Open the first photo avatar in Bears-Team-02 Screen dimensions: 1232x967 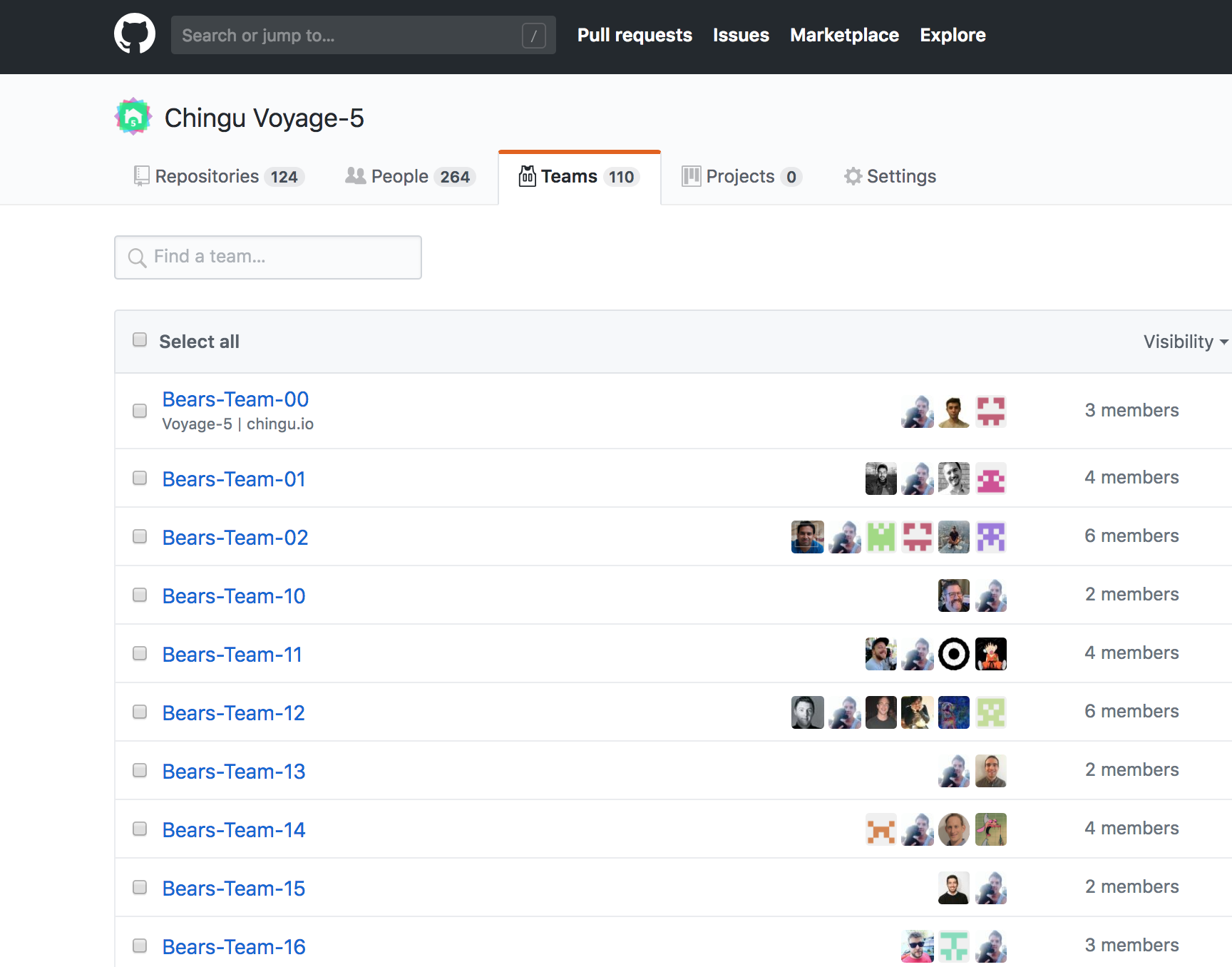coord(808,537)
